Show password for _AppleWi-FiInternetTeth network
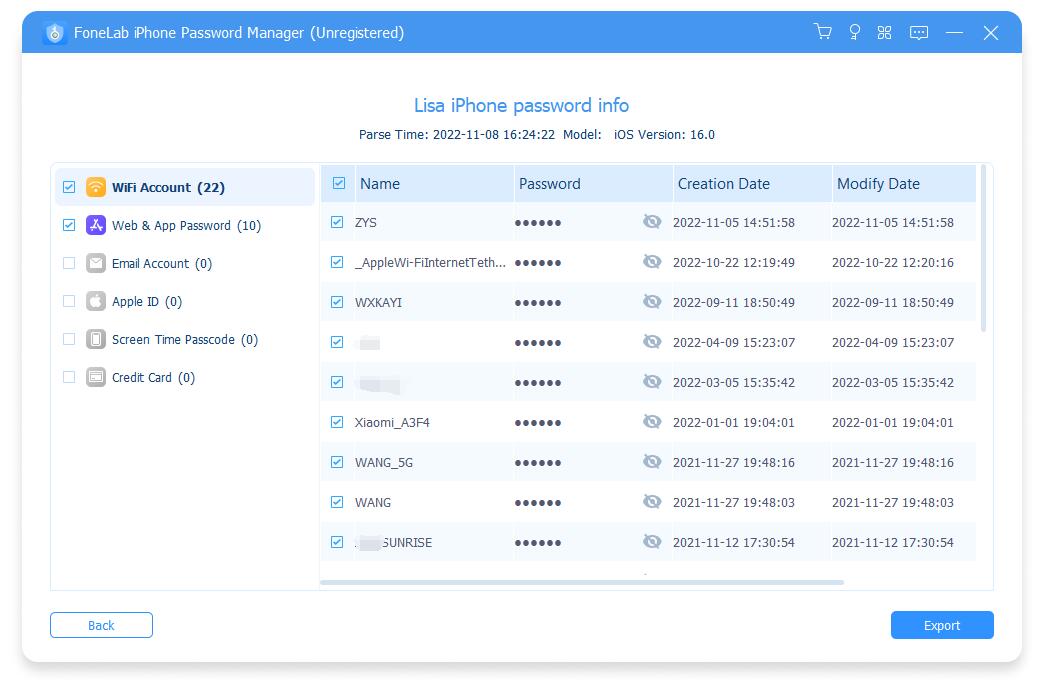1044x684 pixels. [652, 262]
